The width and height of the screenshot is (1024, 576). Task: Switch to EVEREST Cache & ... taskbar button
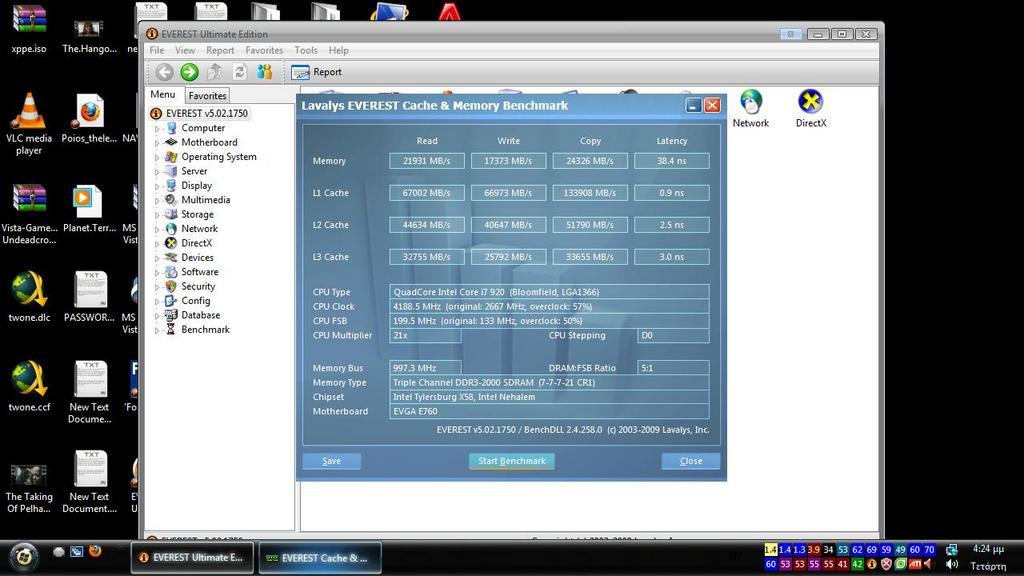(320, 558)
